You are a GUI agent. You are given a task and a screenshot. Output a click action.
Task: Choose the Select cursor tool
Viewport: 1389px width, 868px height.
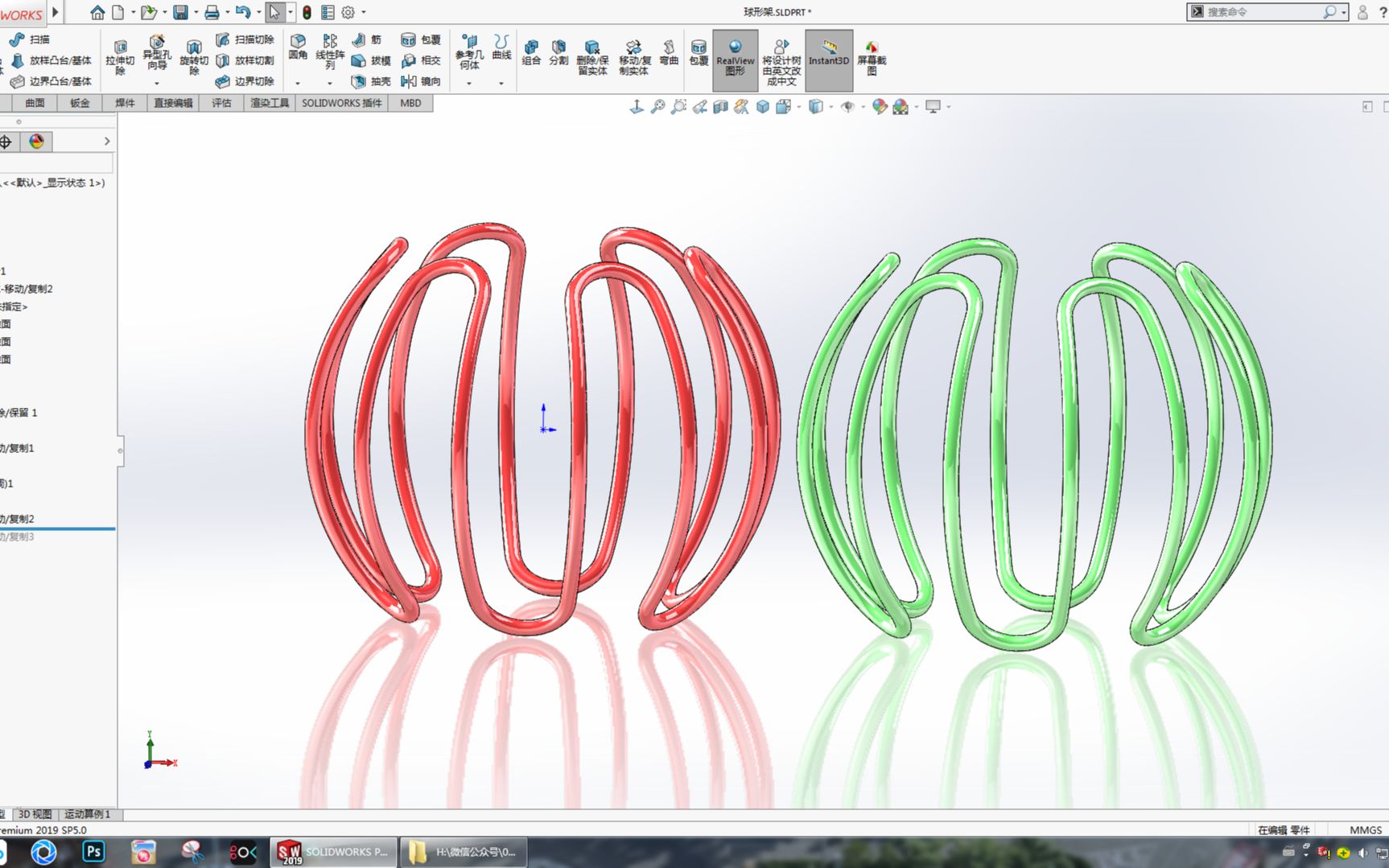point(274,12)
